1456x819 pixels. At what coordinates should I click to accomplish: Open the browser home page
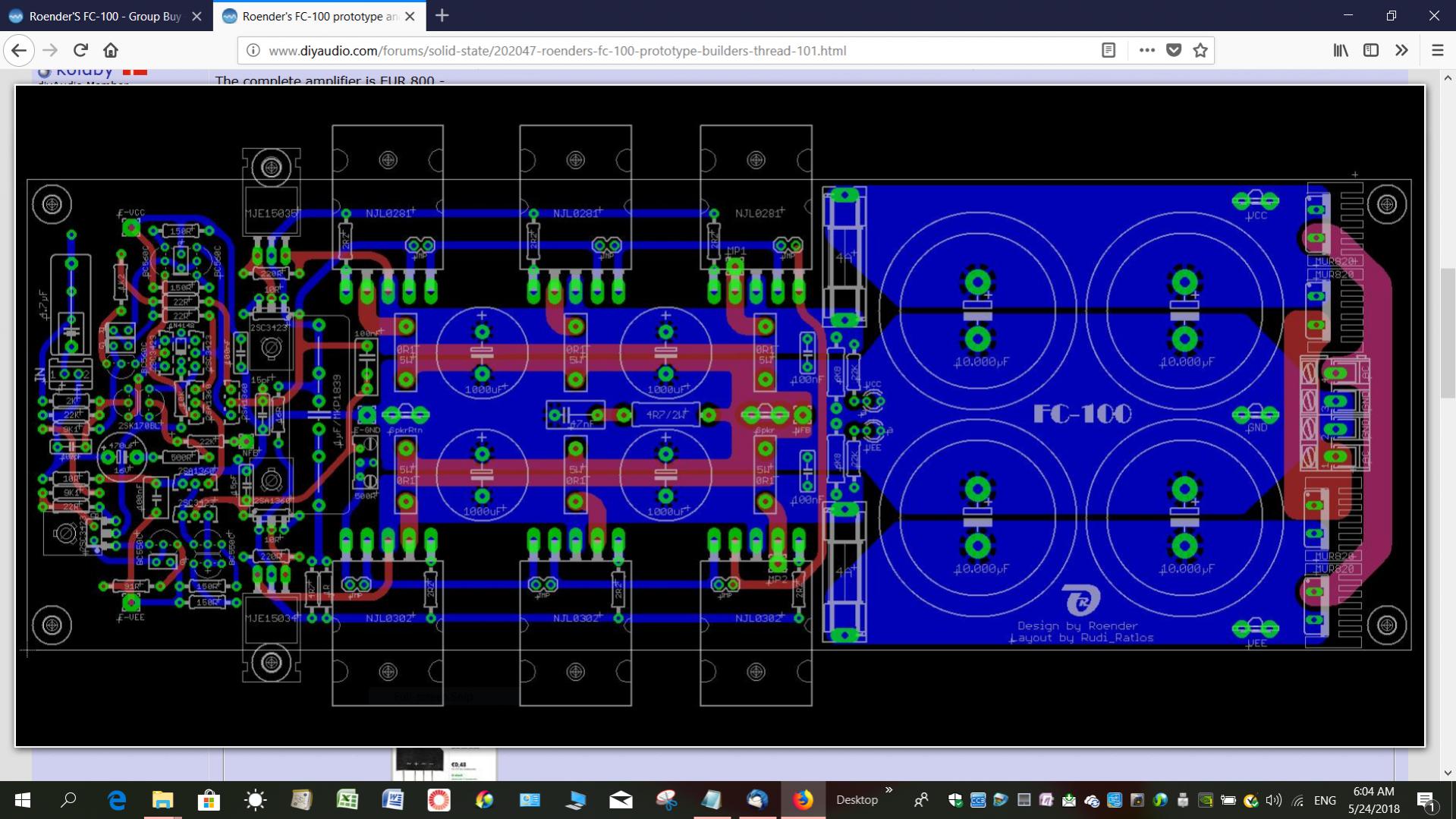point(111,51)
